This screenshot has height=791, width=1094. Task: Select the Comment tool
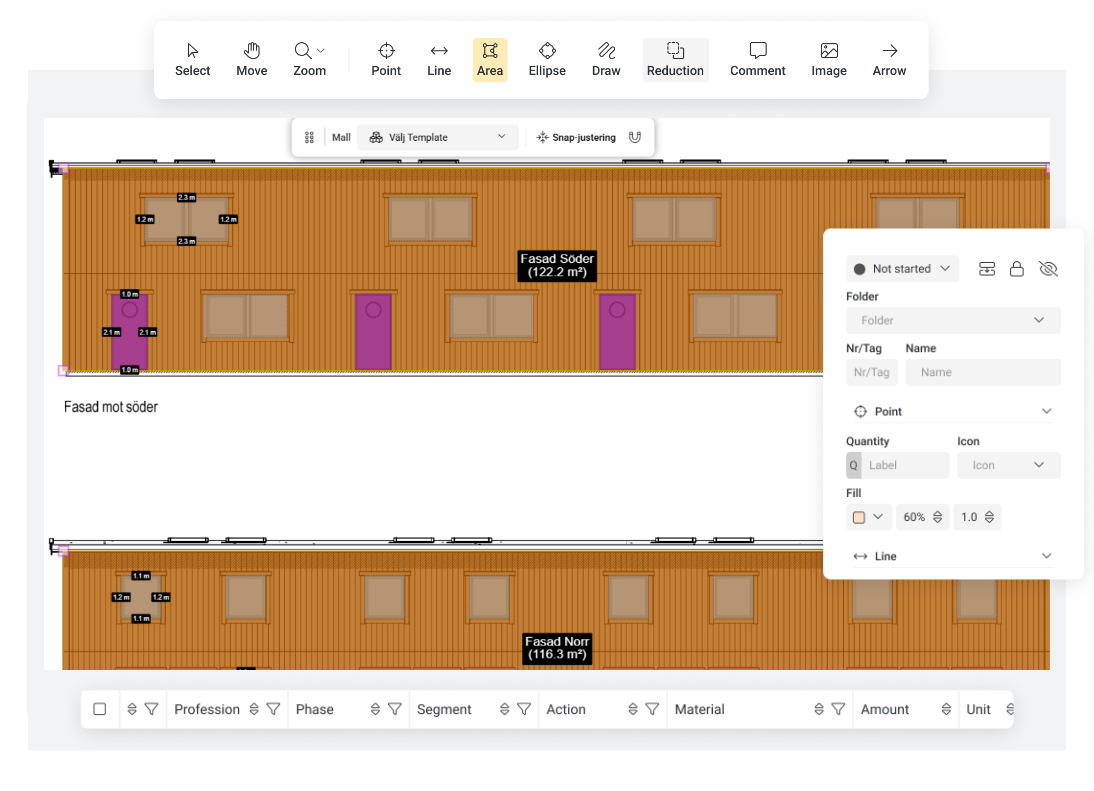[x=758, y=60]
